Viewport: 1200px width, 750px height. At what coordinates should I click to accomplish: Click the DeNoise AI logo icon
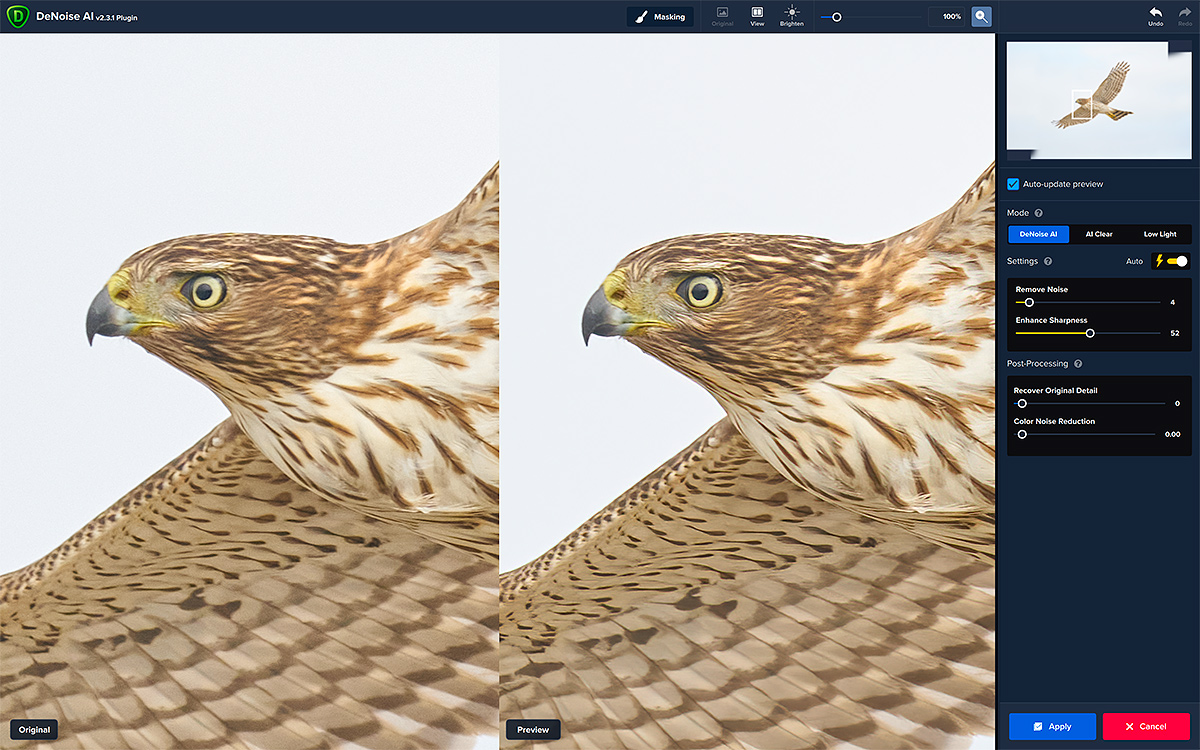click(17, 16)
